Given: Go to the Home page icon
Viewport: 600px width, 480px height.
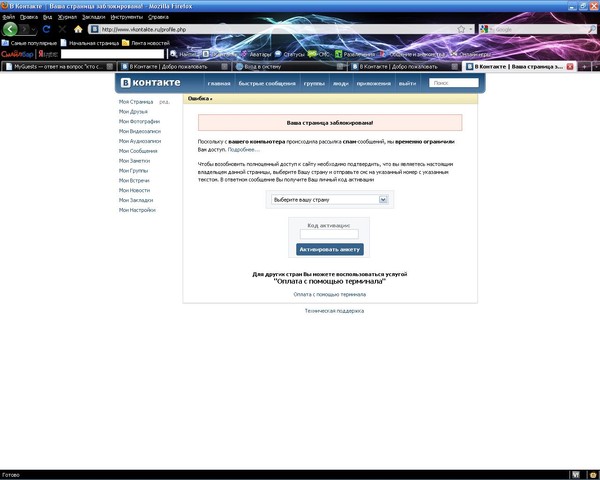Looking at the screenshot, I should click(78, 29).
